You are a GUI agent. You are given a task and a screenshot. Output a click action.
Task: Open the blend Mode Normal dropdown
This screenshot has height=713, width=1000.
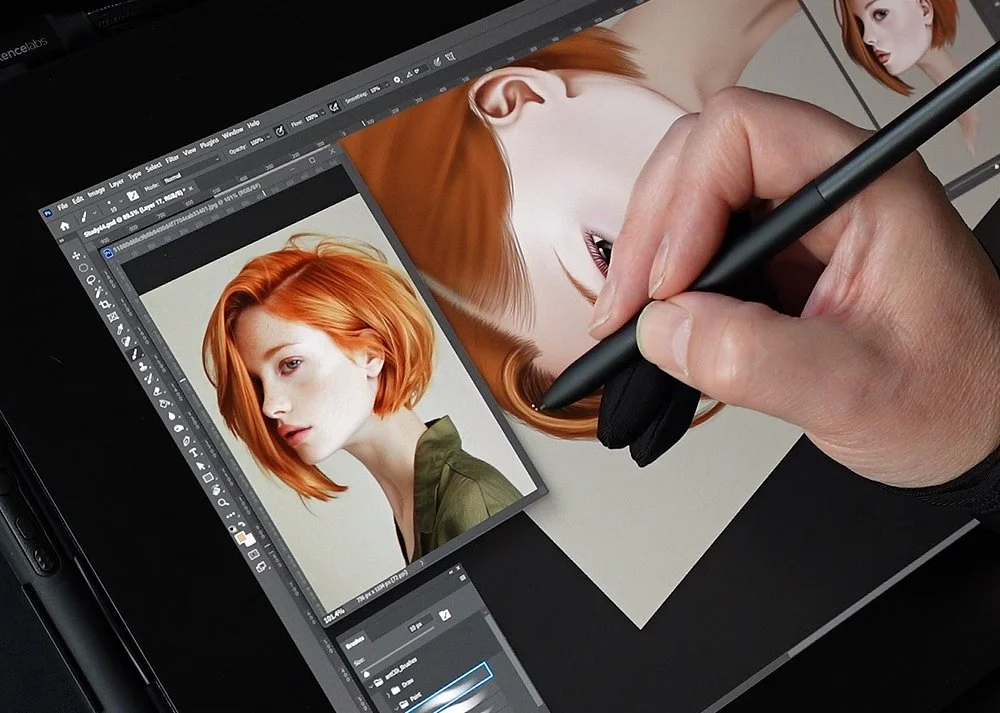point(192,169)
